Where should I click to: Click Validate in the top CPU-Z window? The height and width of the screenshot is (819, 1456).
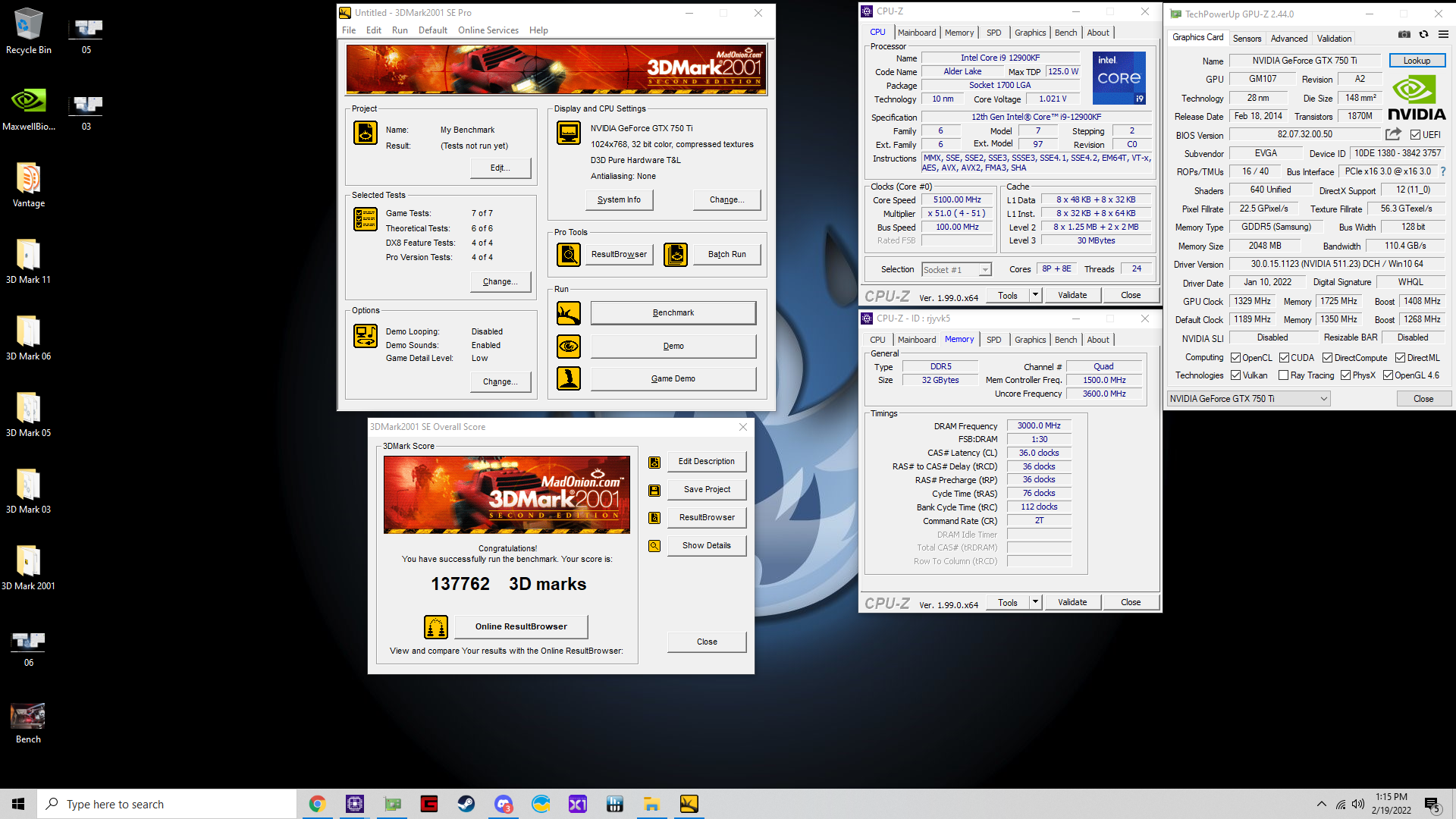(x=1072, y=296)
